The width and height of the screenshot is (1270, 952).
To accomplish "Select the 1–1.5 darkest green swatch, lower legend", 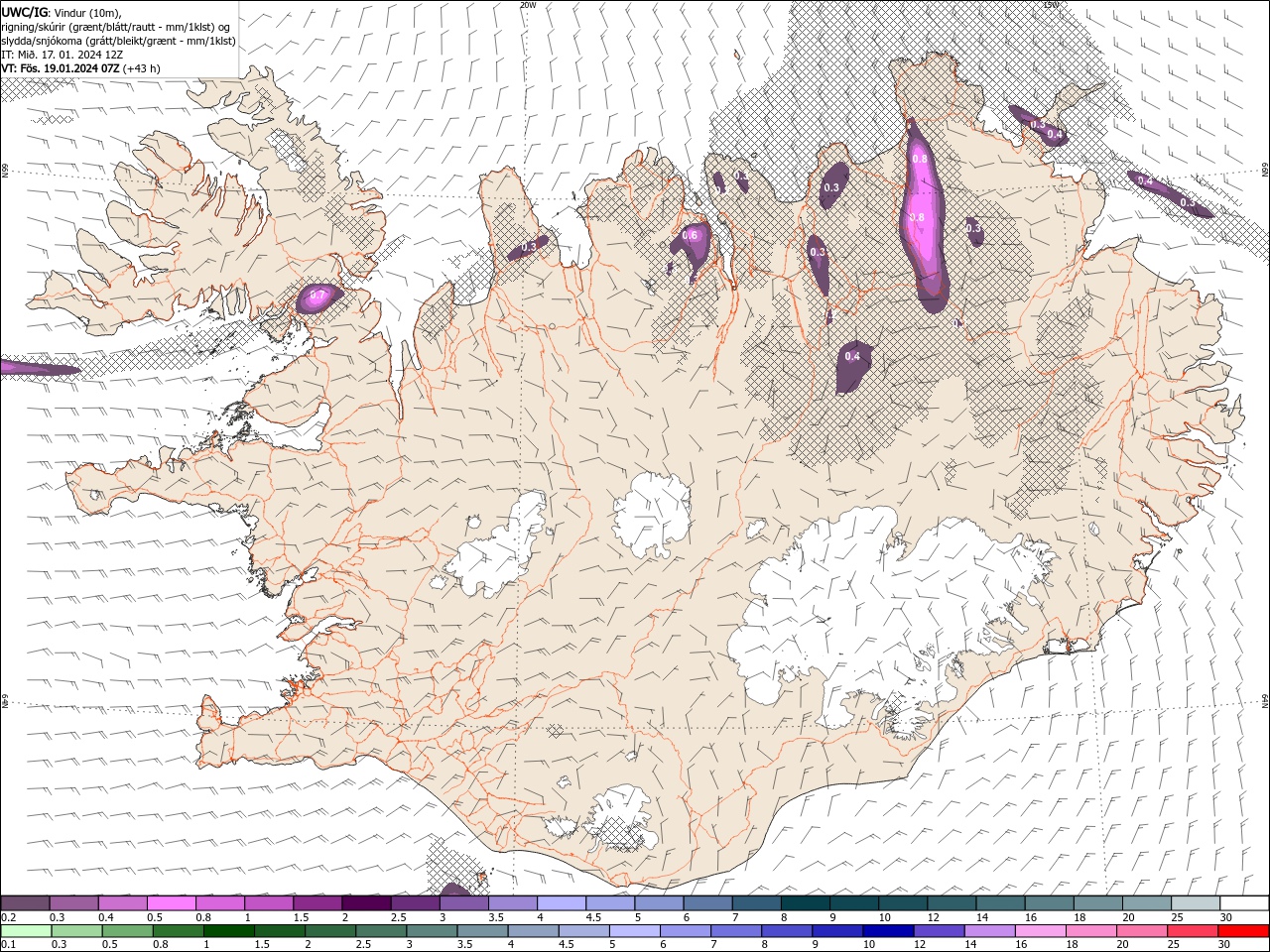I will [229, 931].
